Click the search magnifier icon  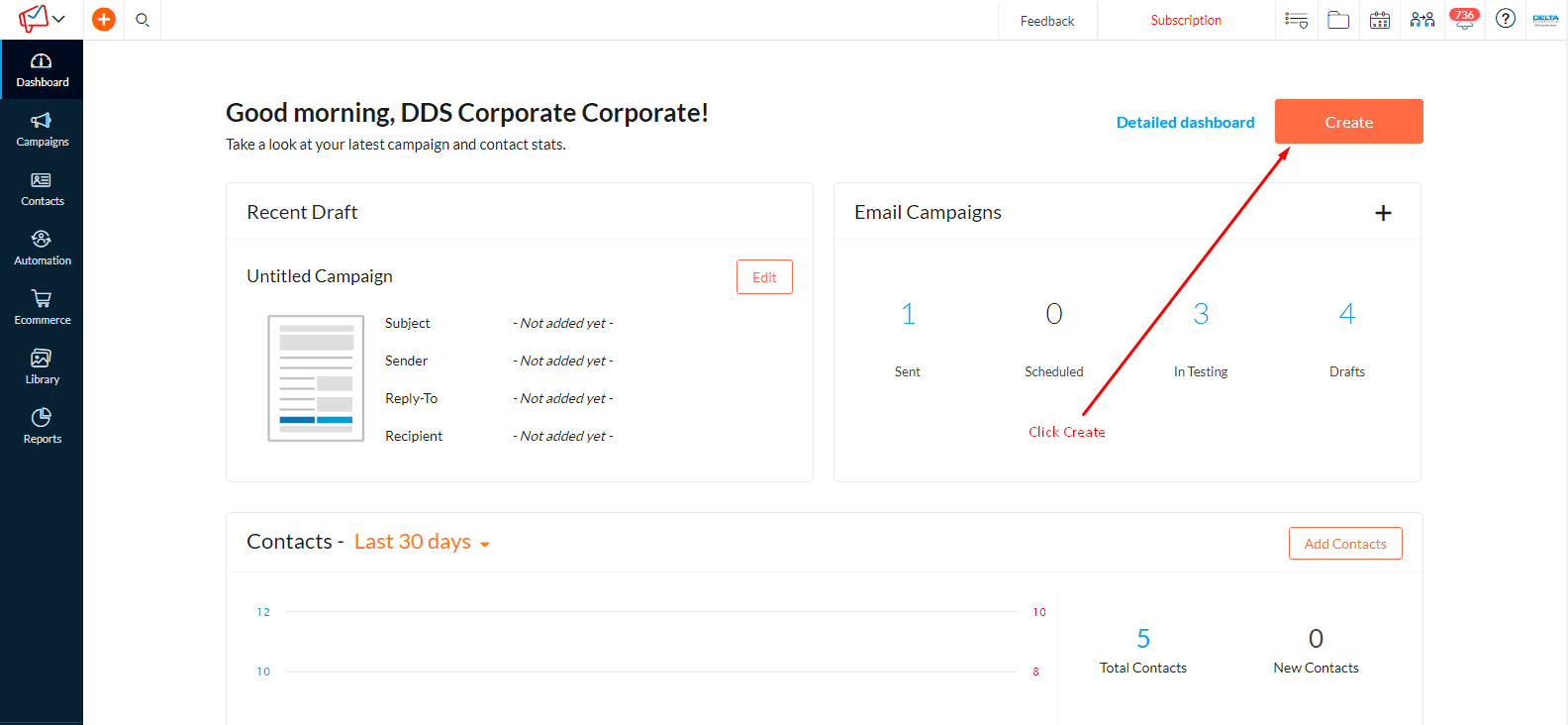click(x=143, y=20)
